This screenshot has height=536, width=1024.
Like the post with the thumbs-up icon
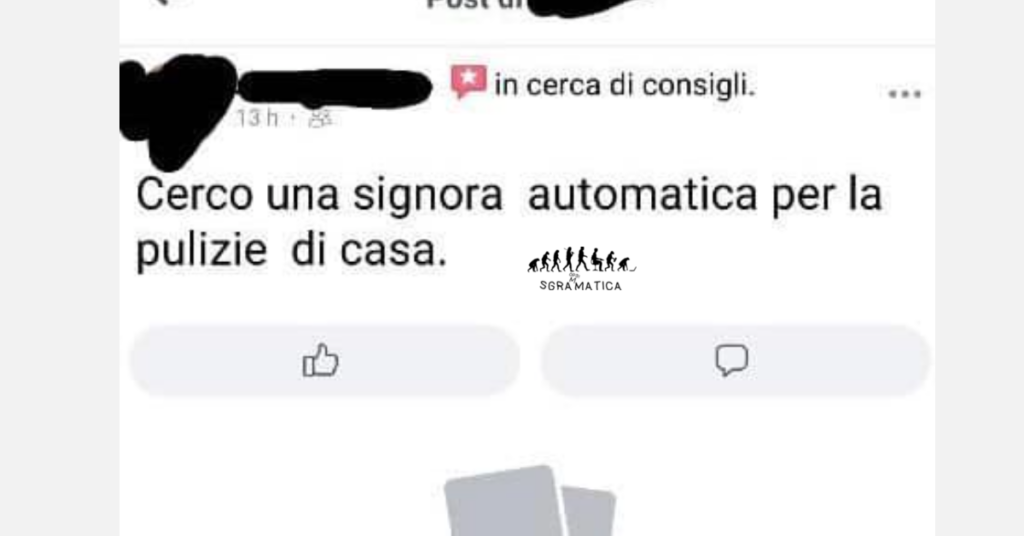click(x=320, y=360)
